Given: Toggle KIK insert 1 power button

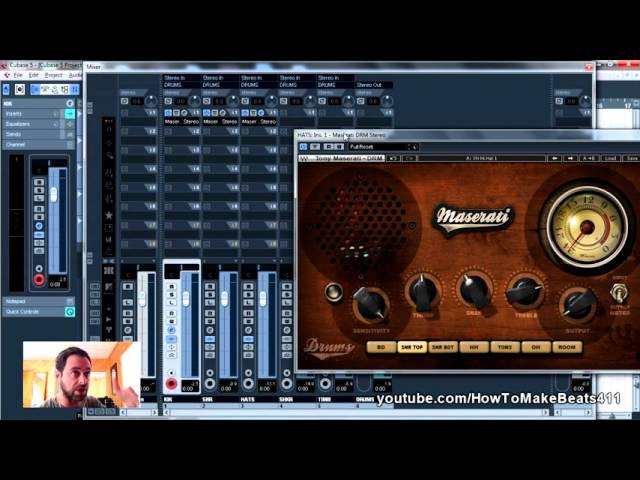Looking at the screenshot, I should (169, 113).
